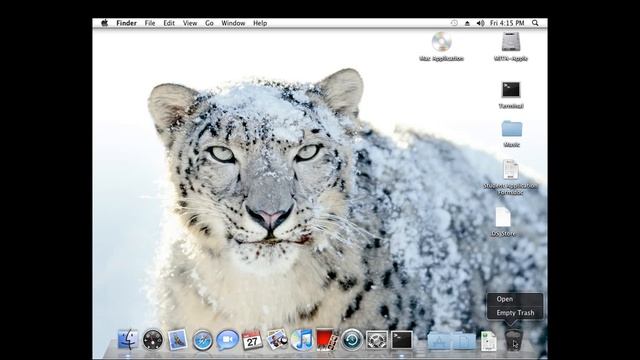Launch Terminal from the Dock

click(x=402, y=340)
